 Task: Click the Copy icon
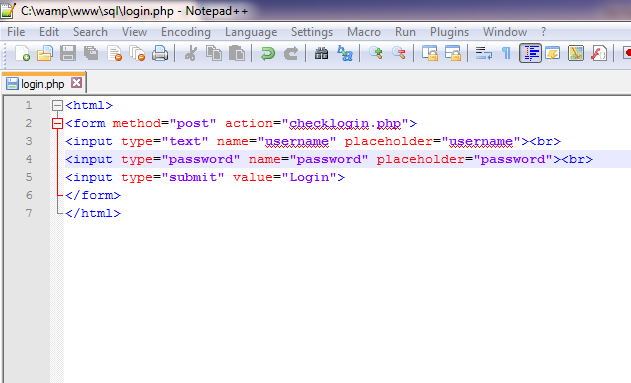[214, 53]
